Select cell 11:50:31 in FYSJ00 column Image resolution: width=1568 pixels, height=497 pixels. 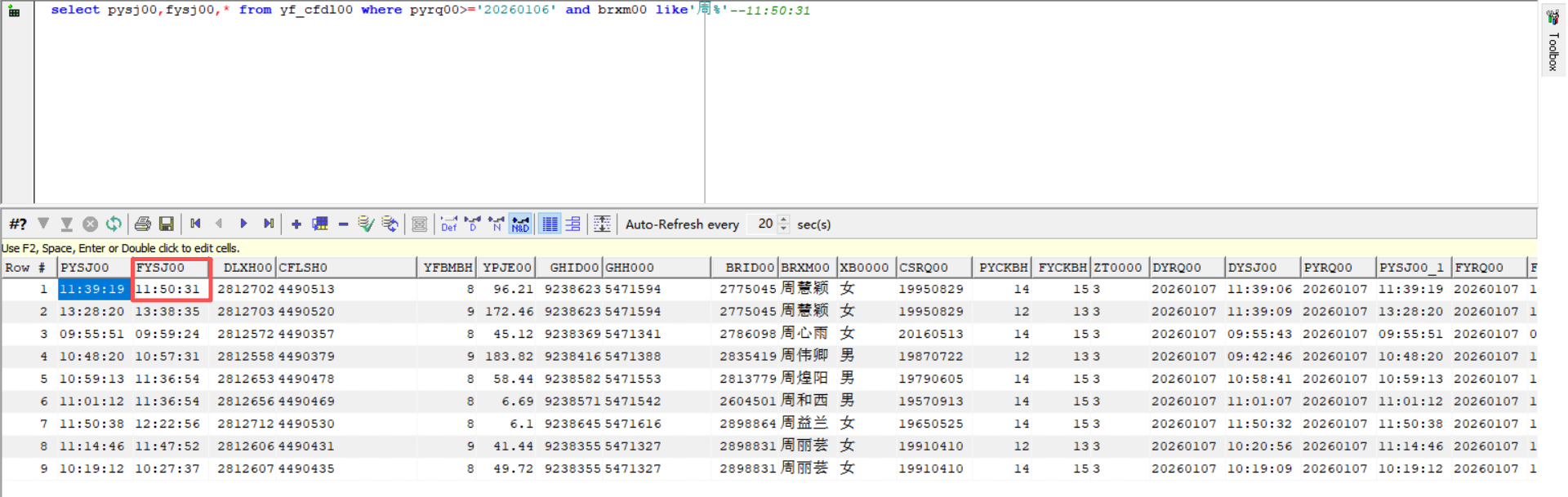coord(170,290)
